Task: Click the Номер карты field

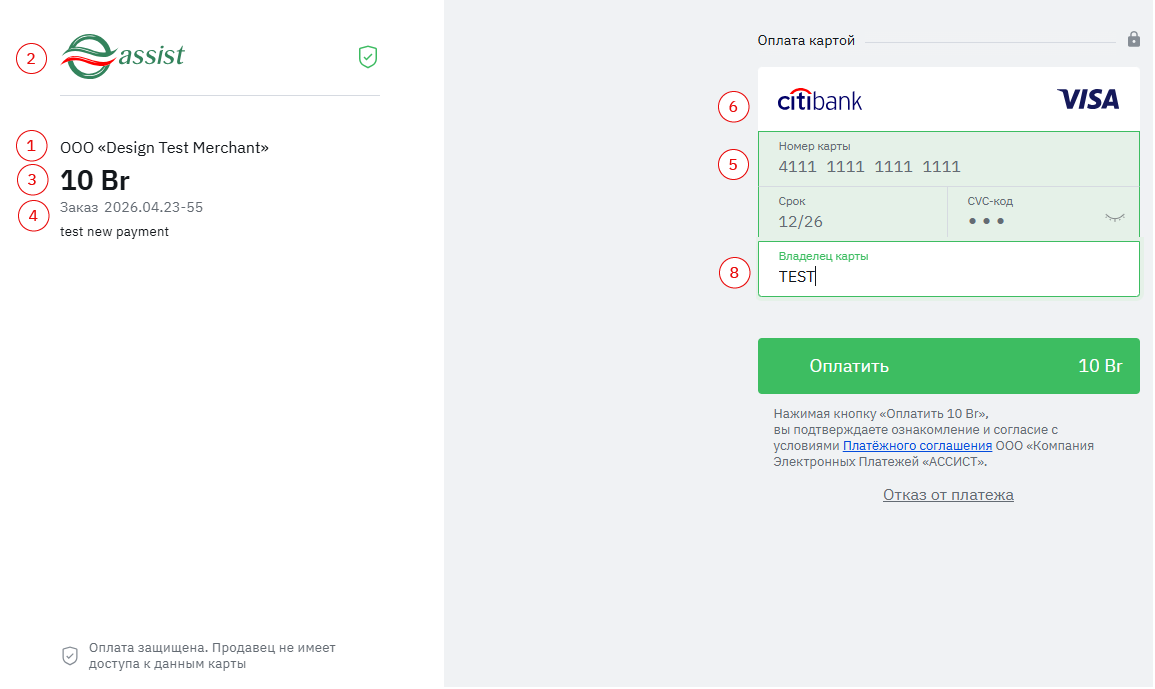Action: (x=949, y=158)
